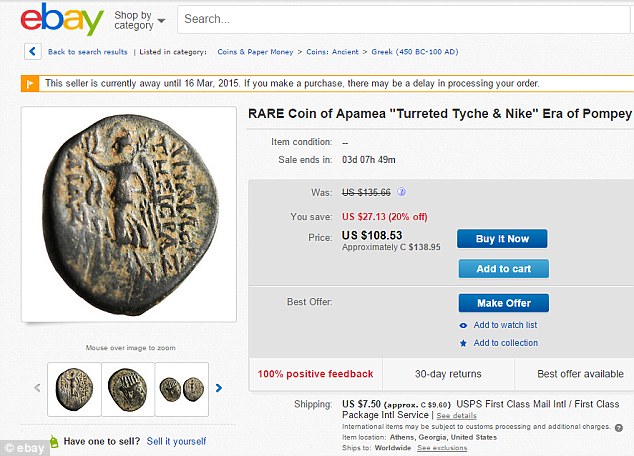Select the coin obverse thumbnail with turreted head
This screenshot has height=456, width=634.
(x=128, y=389)
